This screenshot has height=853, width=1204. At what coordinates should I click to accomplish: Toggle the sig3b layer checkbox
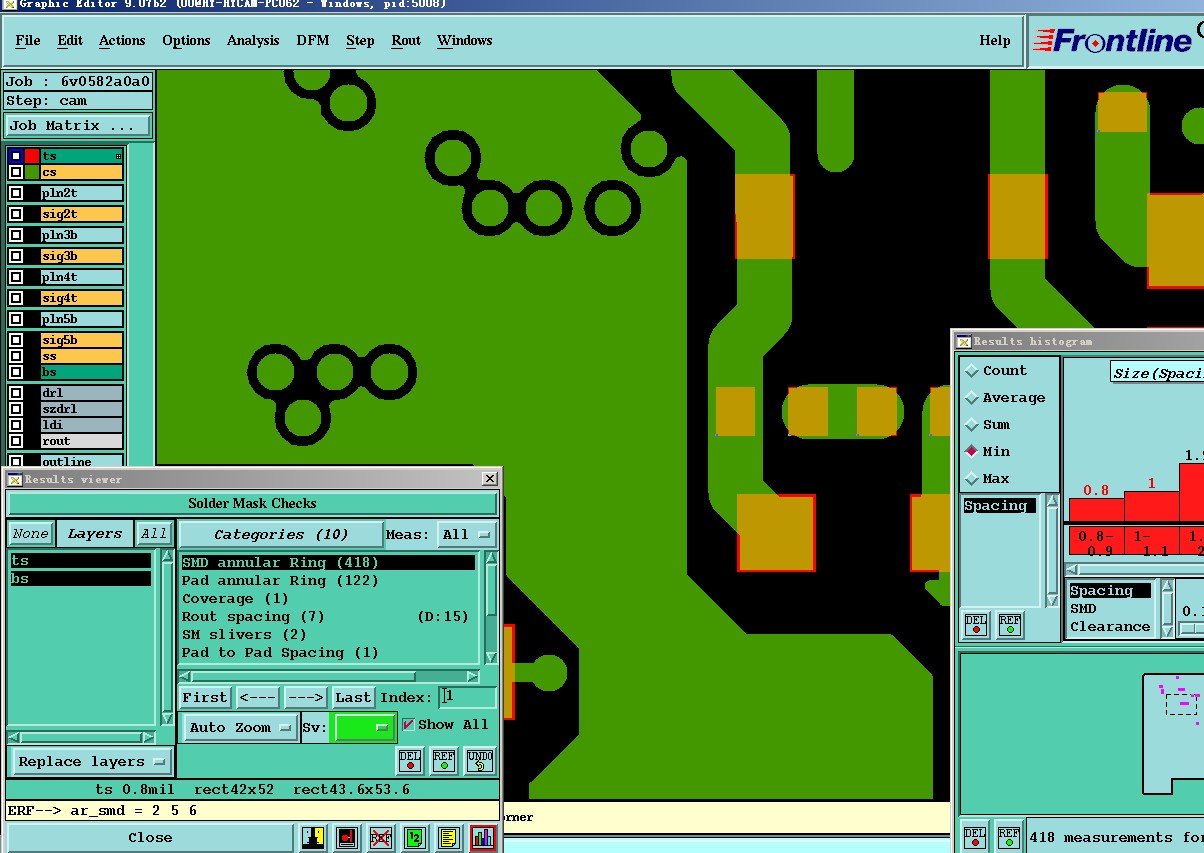[16, 256]
